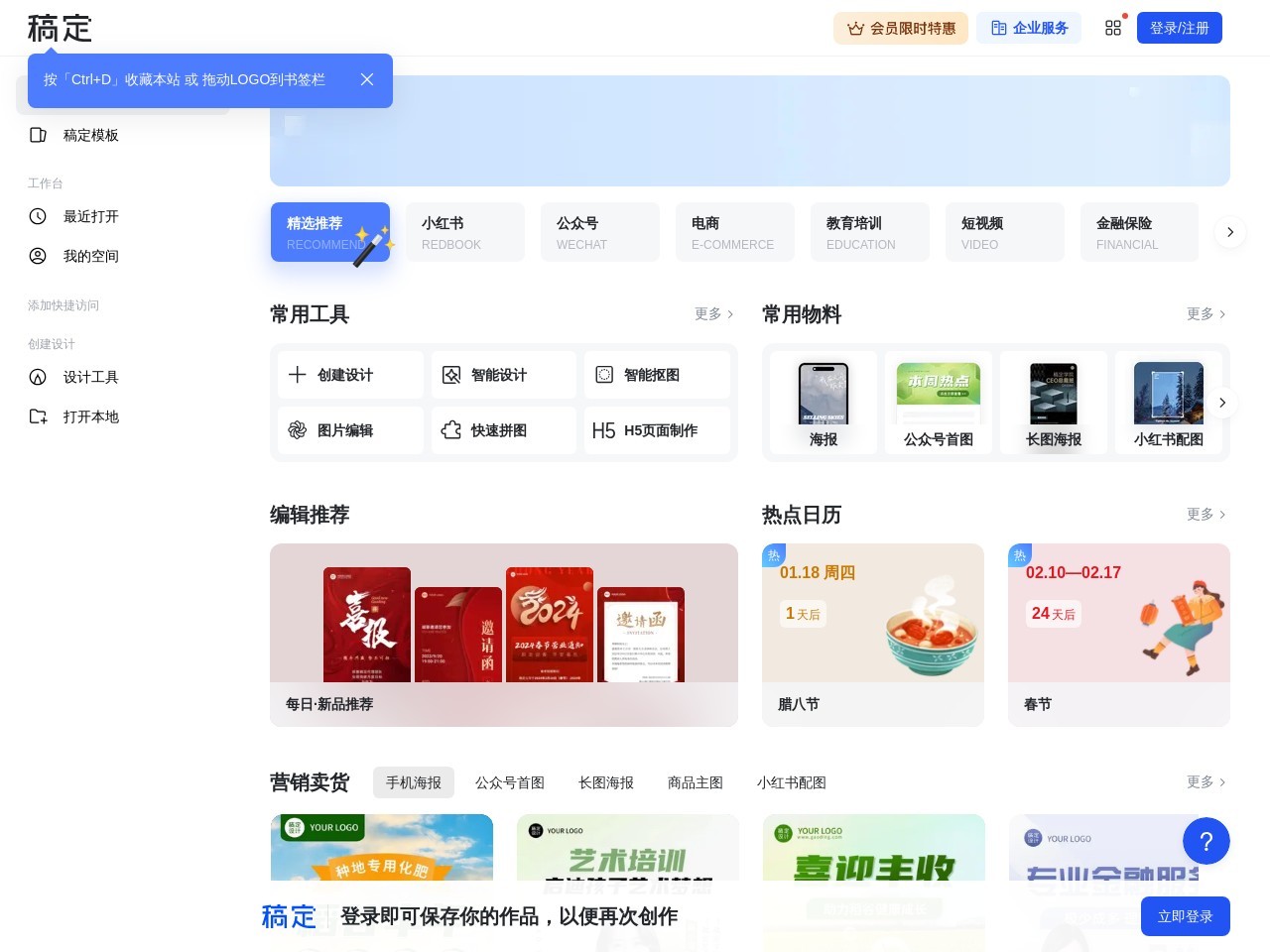Open H5页面制作 page maker
1270x952 pixels.
tap(657, 430)
